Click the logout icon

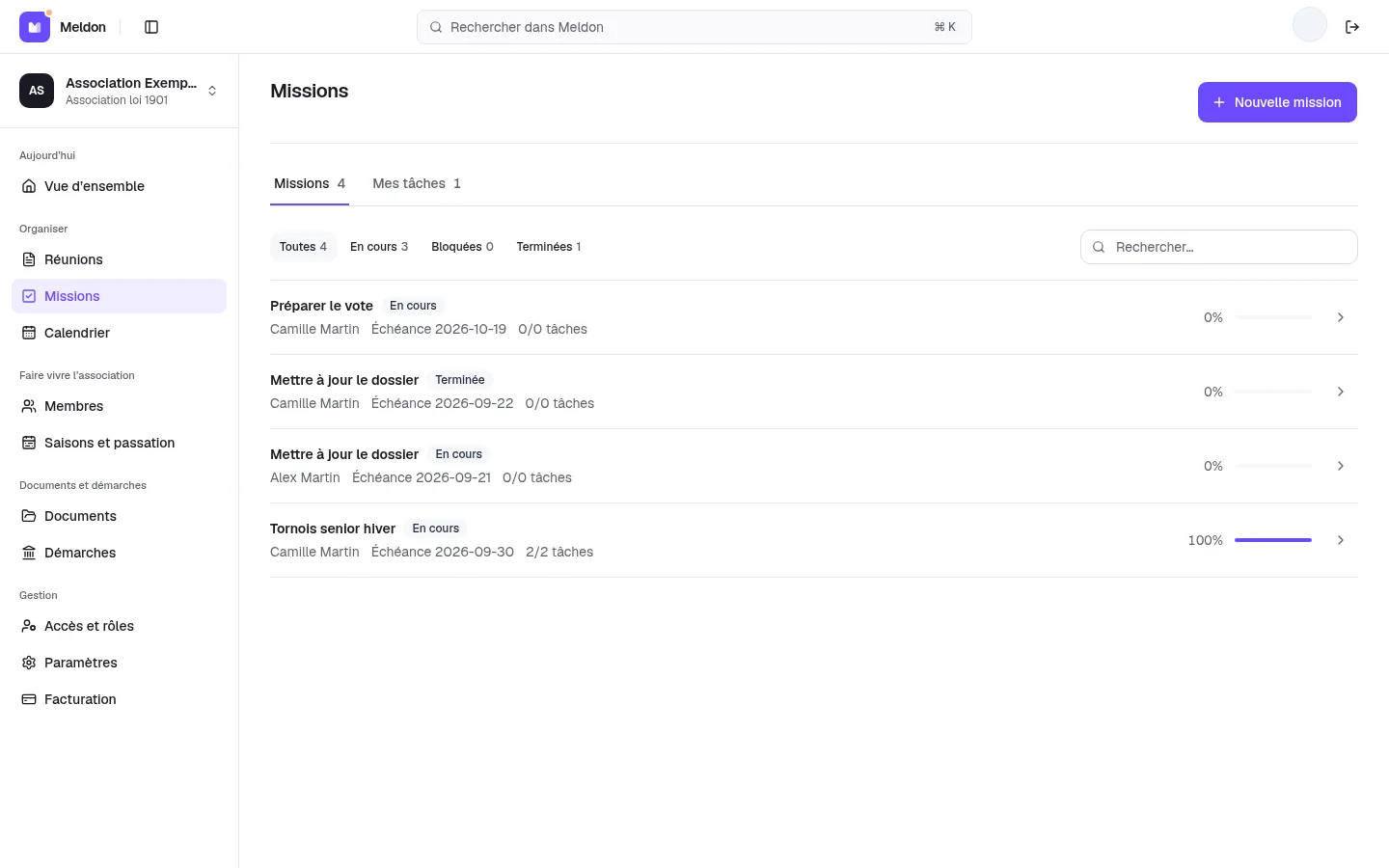tap(1352, 27)
